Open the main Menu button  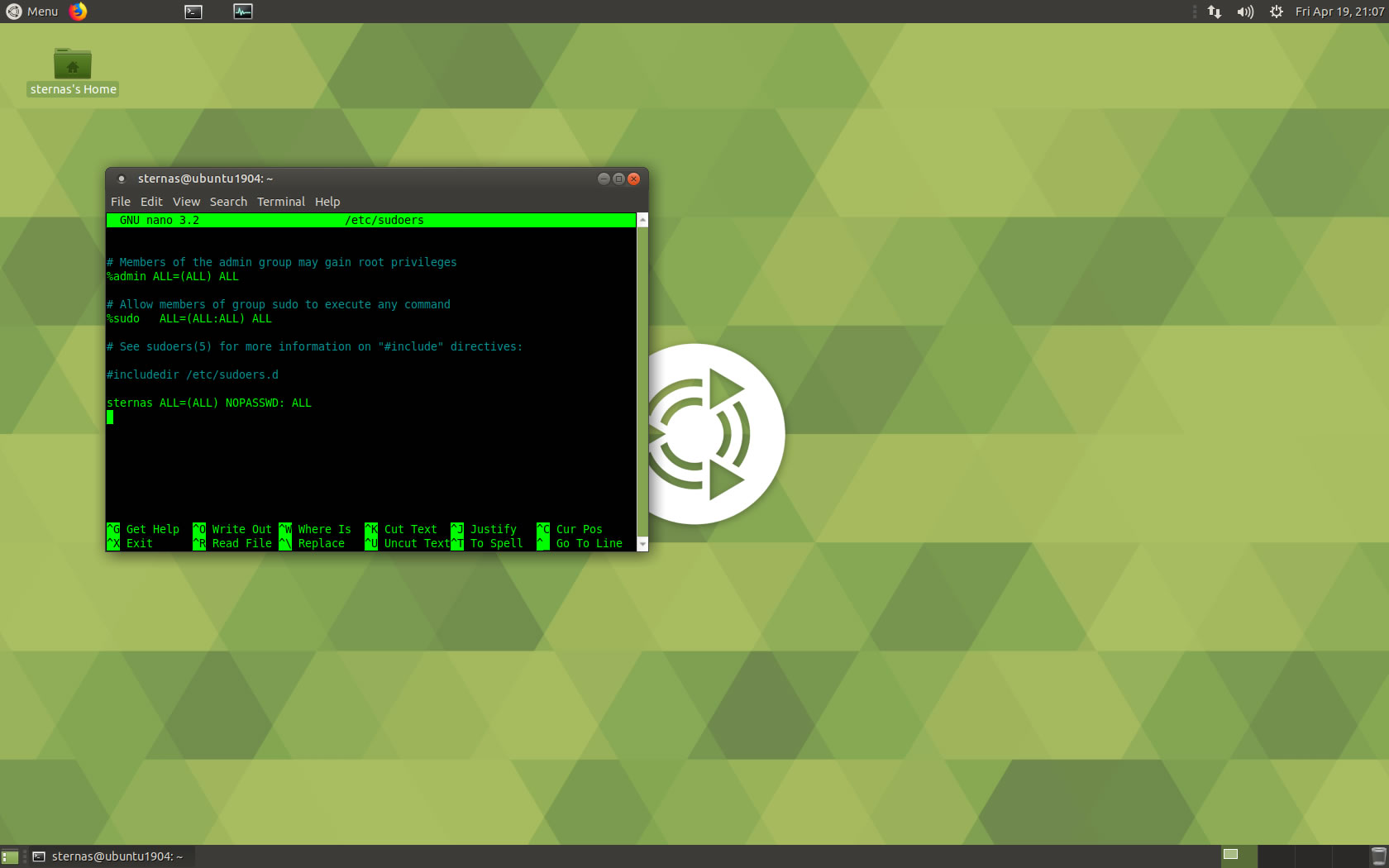(32, 12)
